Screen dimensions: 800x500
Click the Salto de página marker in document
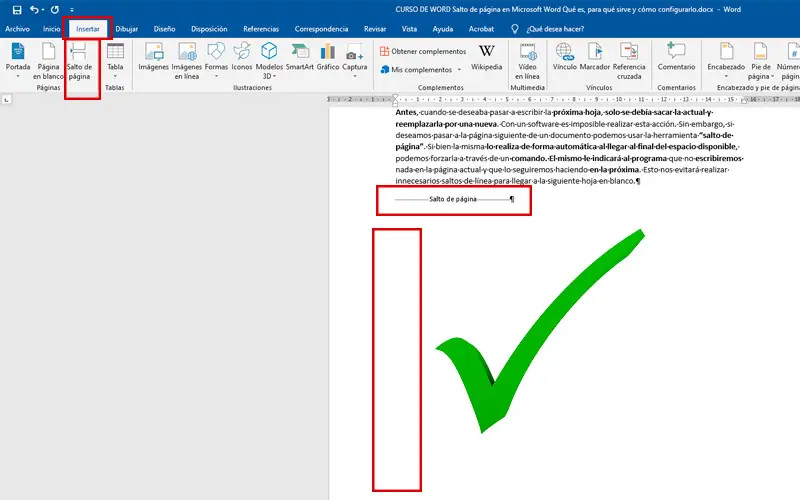point(454,199)
